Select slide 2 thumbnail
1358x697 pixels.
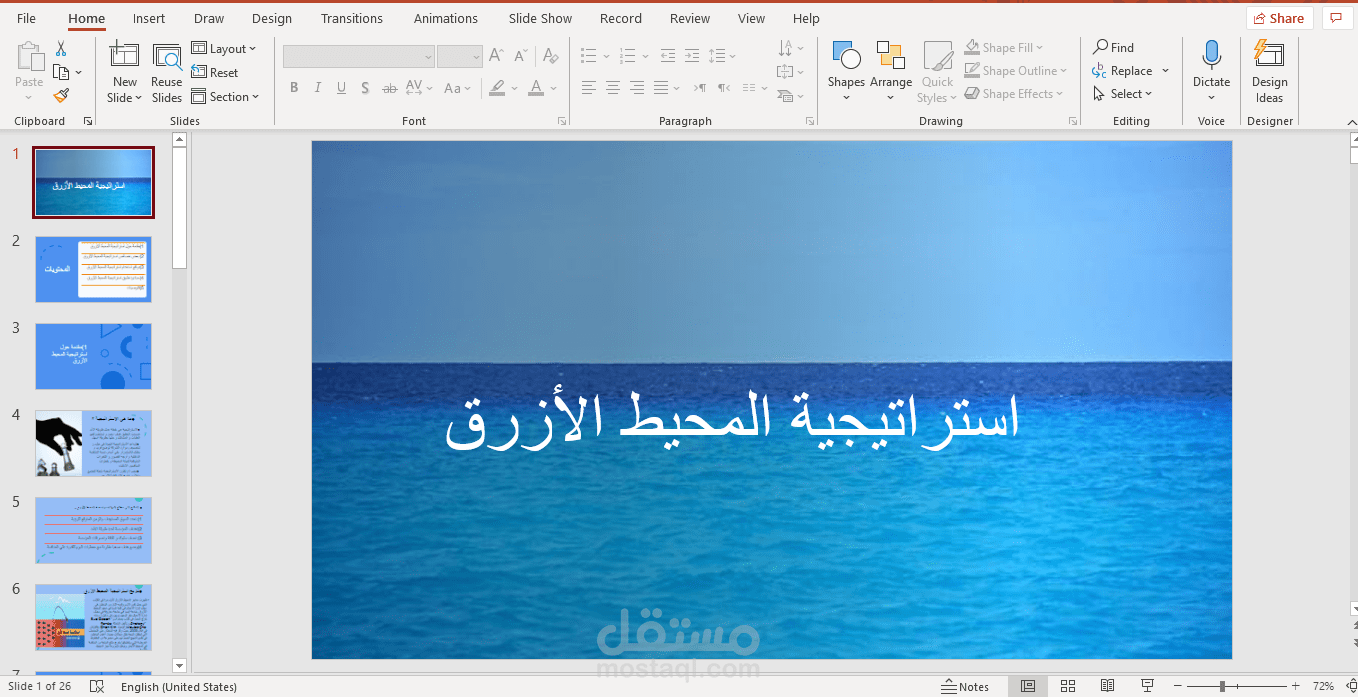pyautogui.click(x=93, y=269)
